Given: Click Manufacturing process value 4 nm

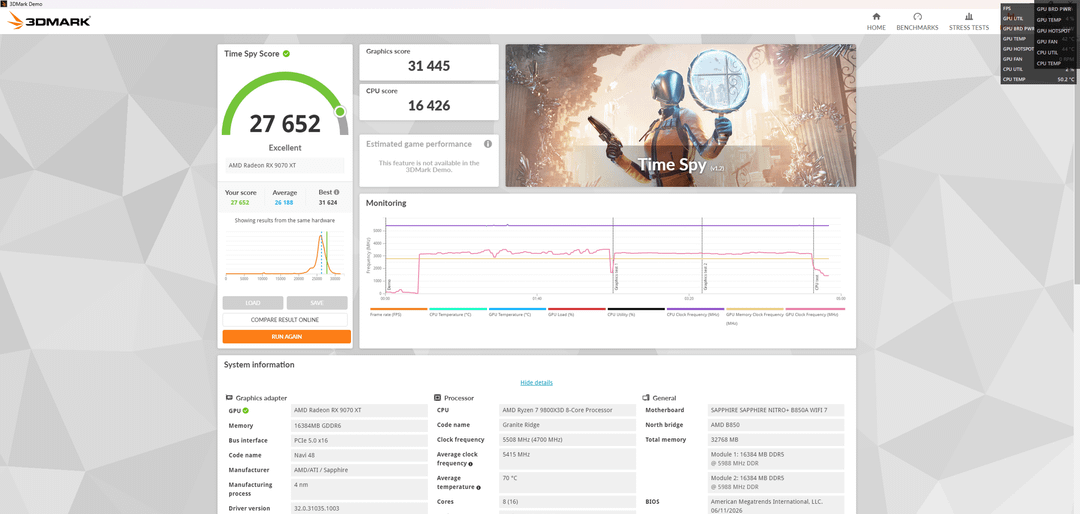Looking at the screenshot, I should pos(359,488).
